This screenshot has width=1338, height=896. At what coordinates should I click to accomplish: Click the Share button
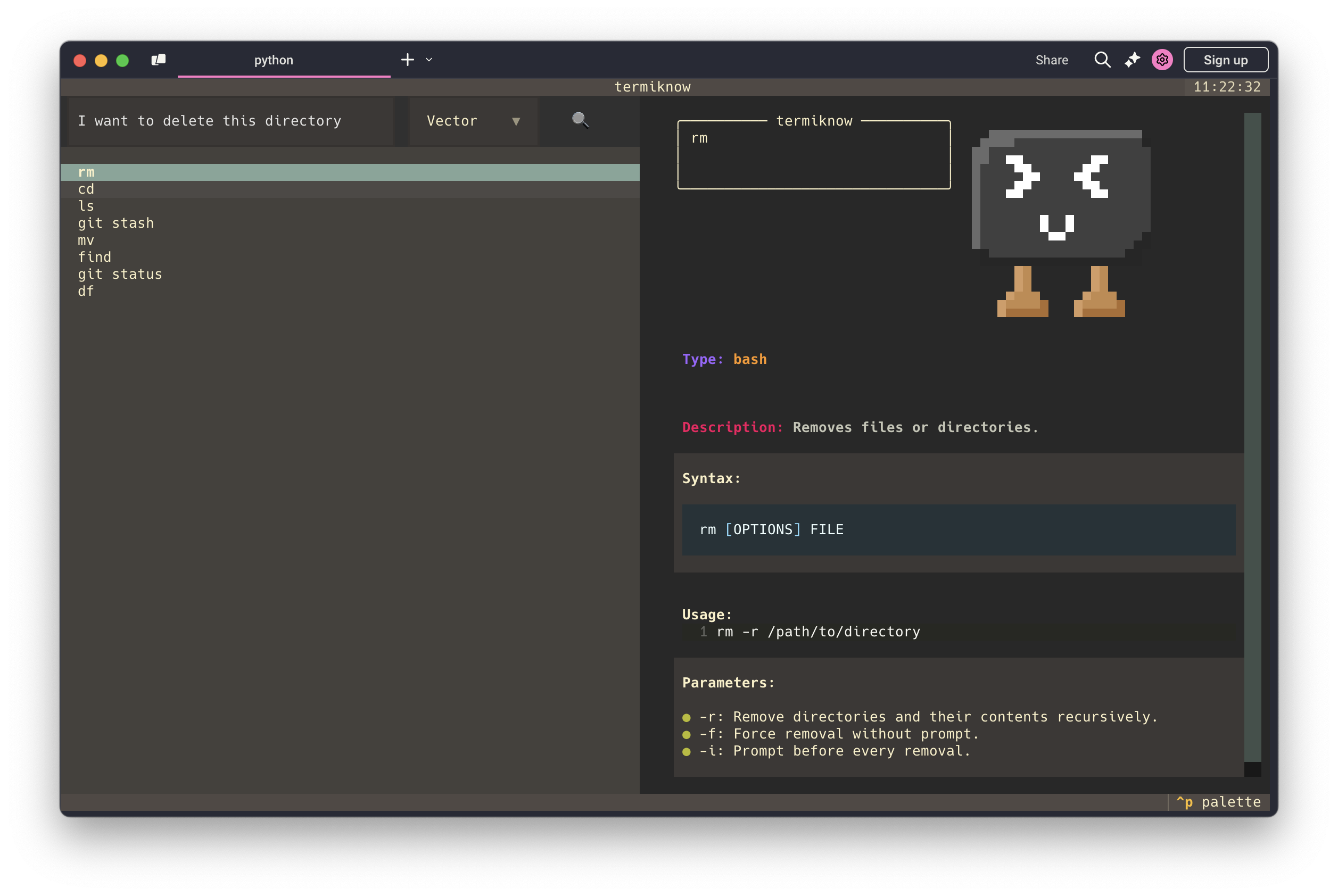tap(1052, 60)
